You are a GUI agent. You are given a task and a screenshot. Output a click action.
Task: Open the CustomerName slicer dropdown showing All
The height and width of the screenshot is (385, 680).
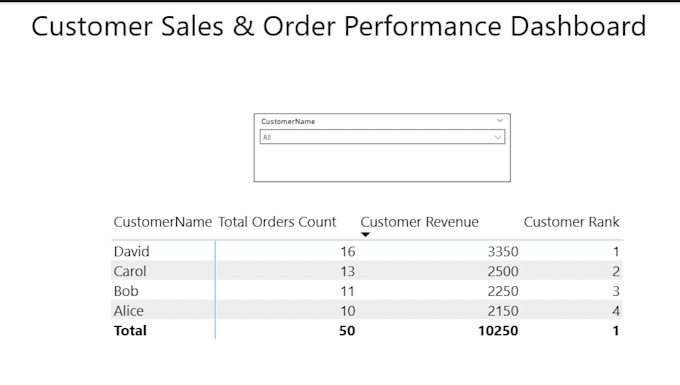(x=382, y=137)
